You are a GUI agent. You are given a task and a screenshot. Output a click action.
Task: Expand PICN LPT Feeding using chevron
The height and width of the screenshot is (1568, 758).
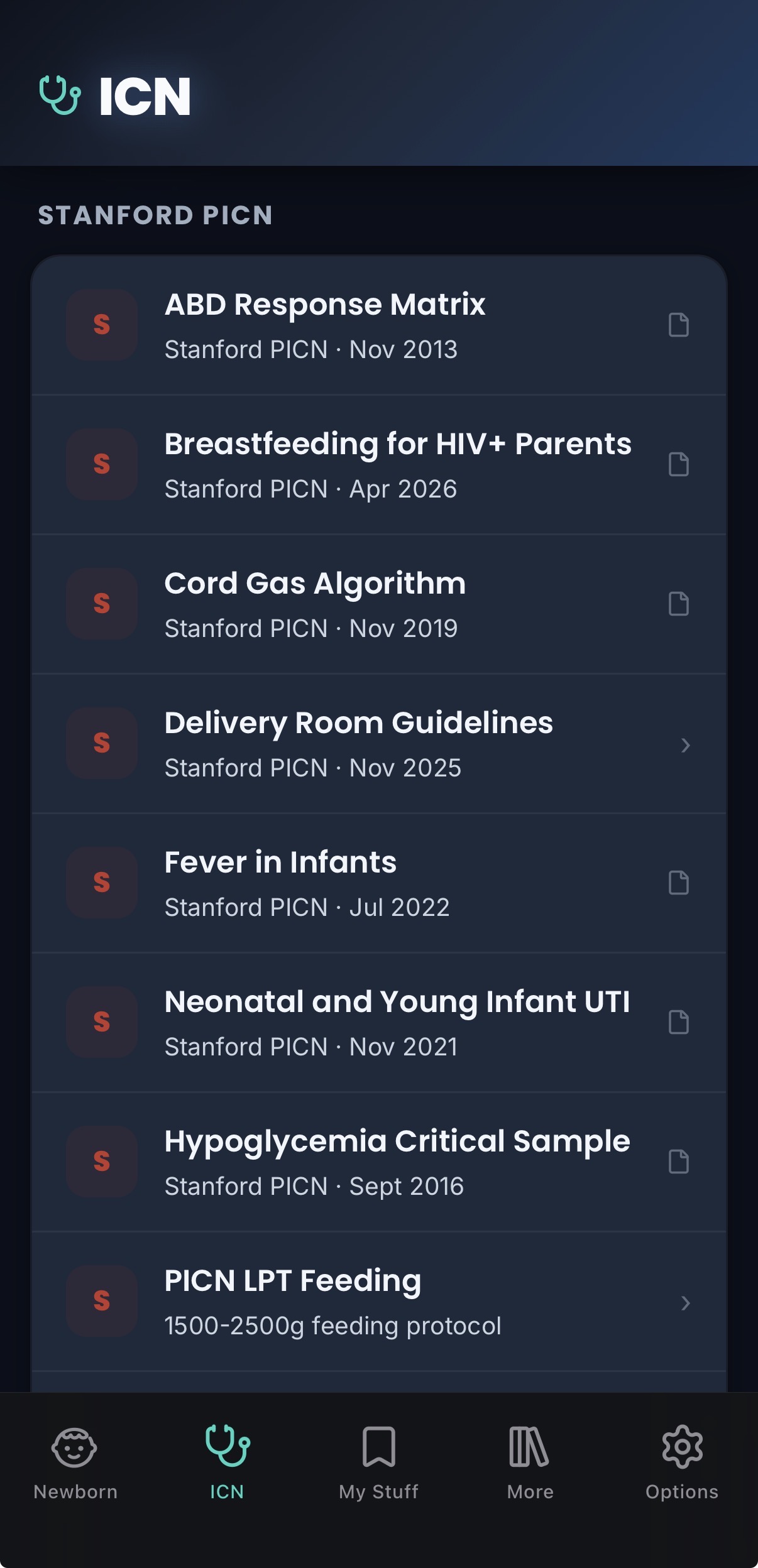tap(686, 1303)
